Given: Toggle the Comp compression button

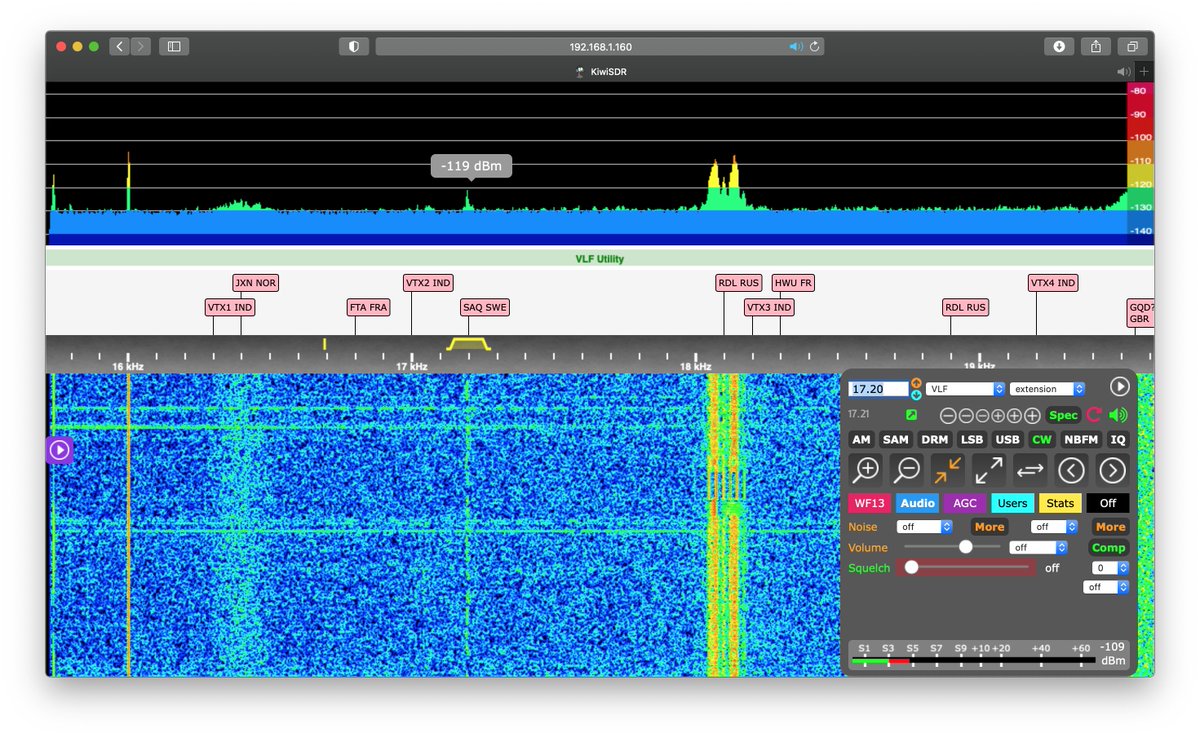Looking at the screenshot, I should (x=1108, y=547).
